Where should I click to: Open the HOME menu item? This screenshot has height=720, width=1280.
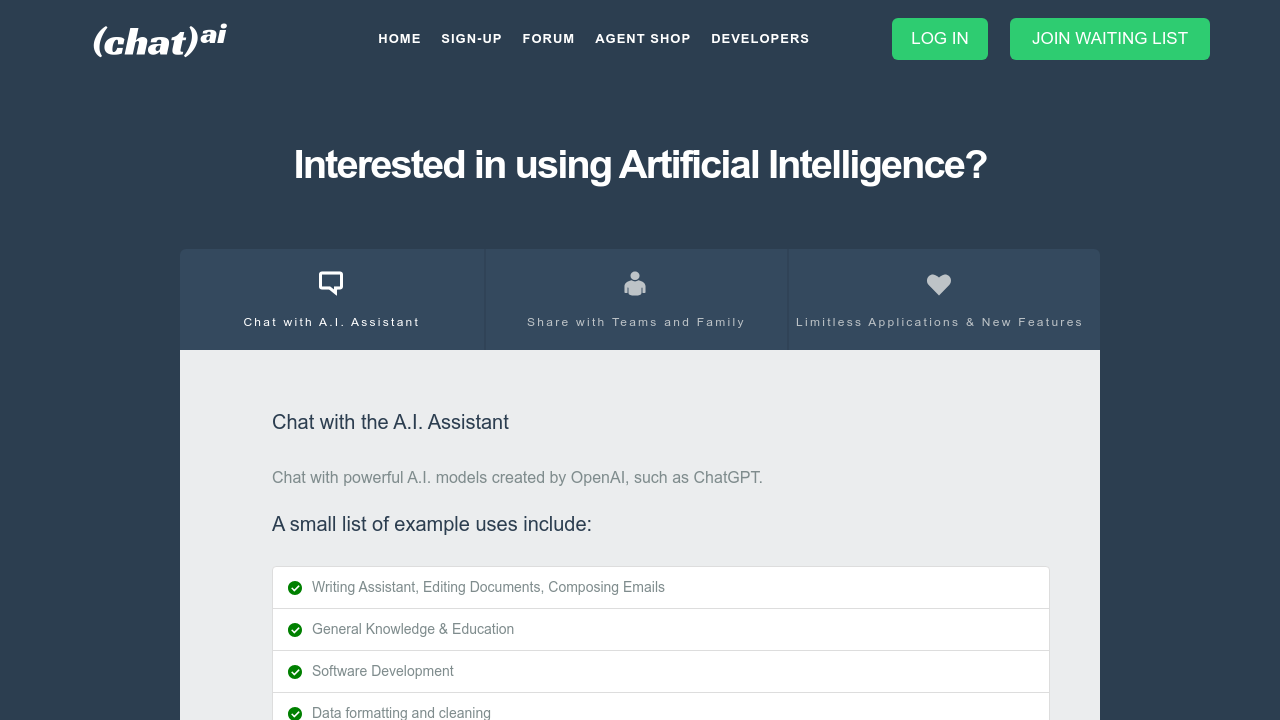(399, 39)
